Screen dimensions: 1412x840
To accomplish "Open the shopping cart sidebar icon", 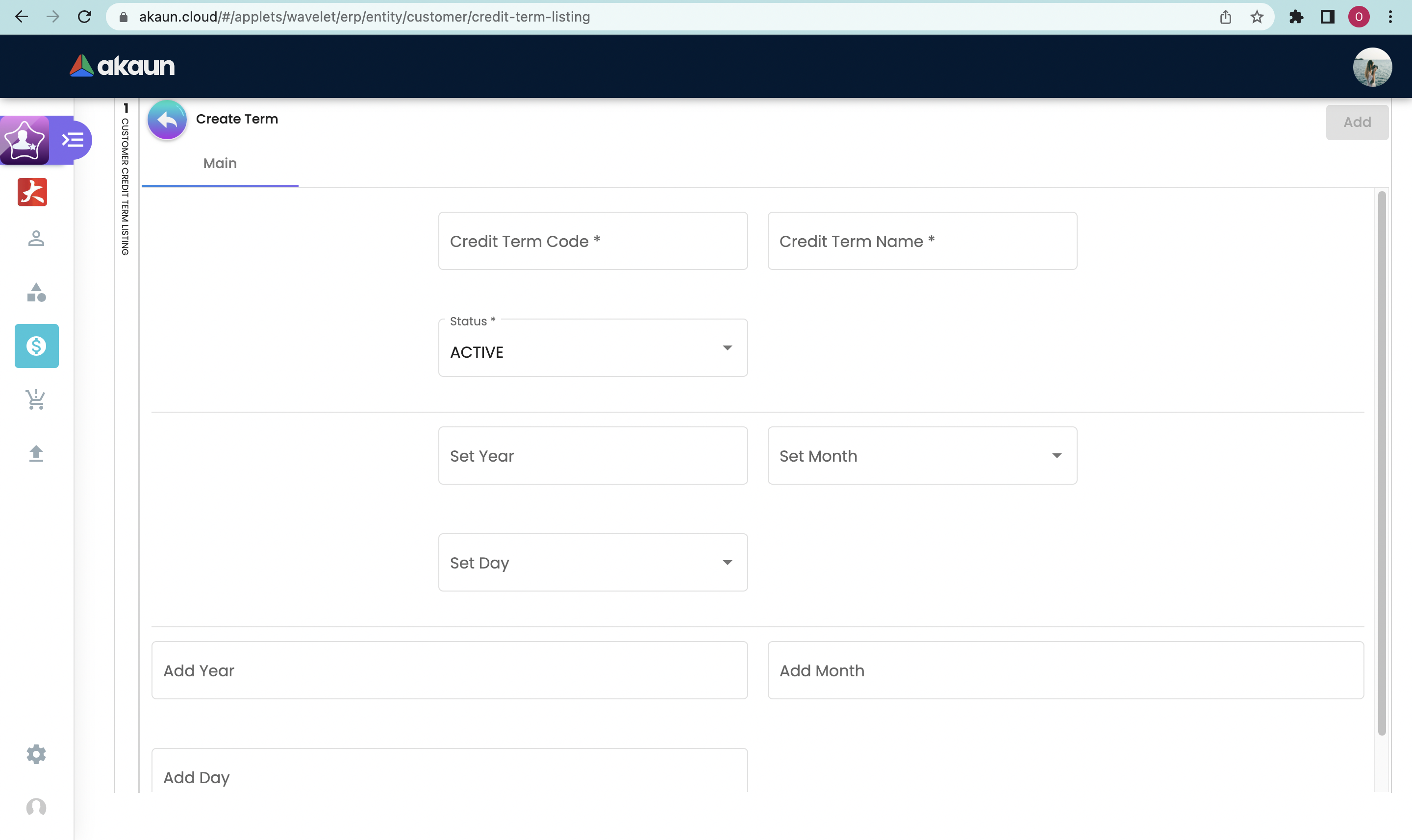I will tap(36, 399).
